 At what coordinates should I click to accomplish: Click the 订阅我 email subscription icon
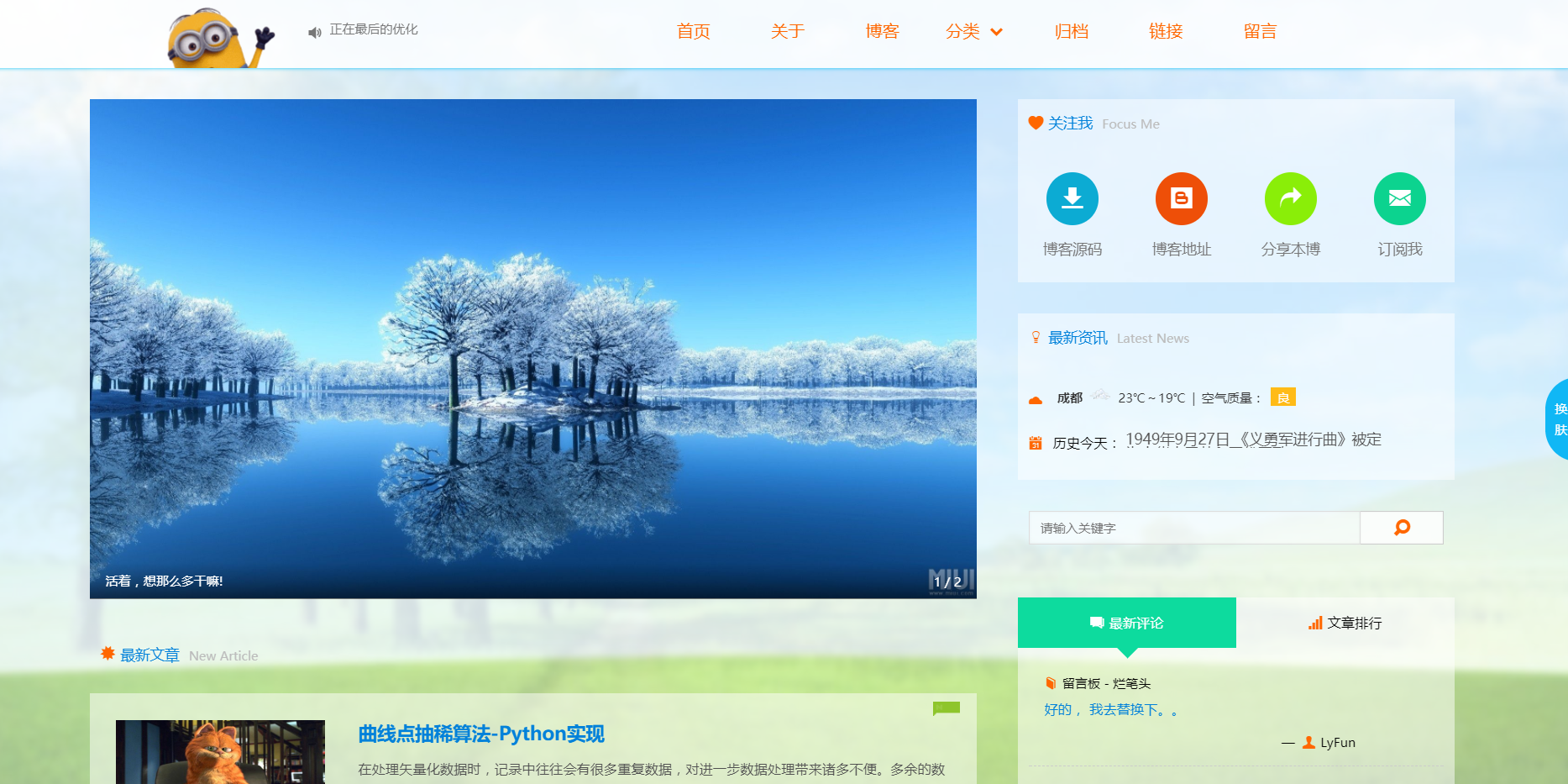[x=1399, y=198]
